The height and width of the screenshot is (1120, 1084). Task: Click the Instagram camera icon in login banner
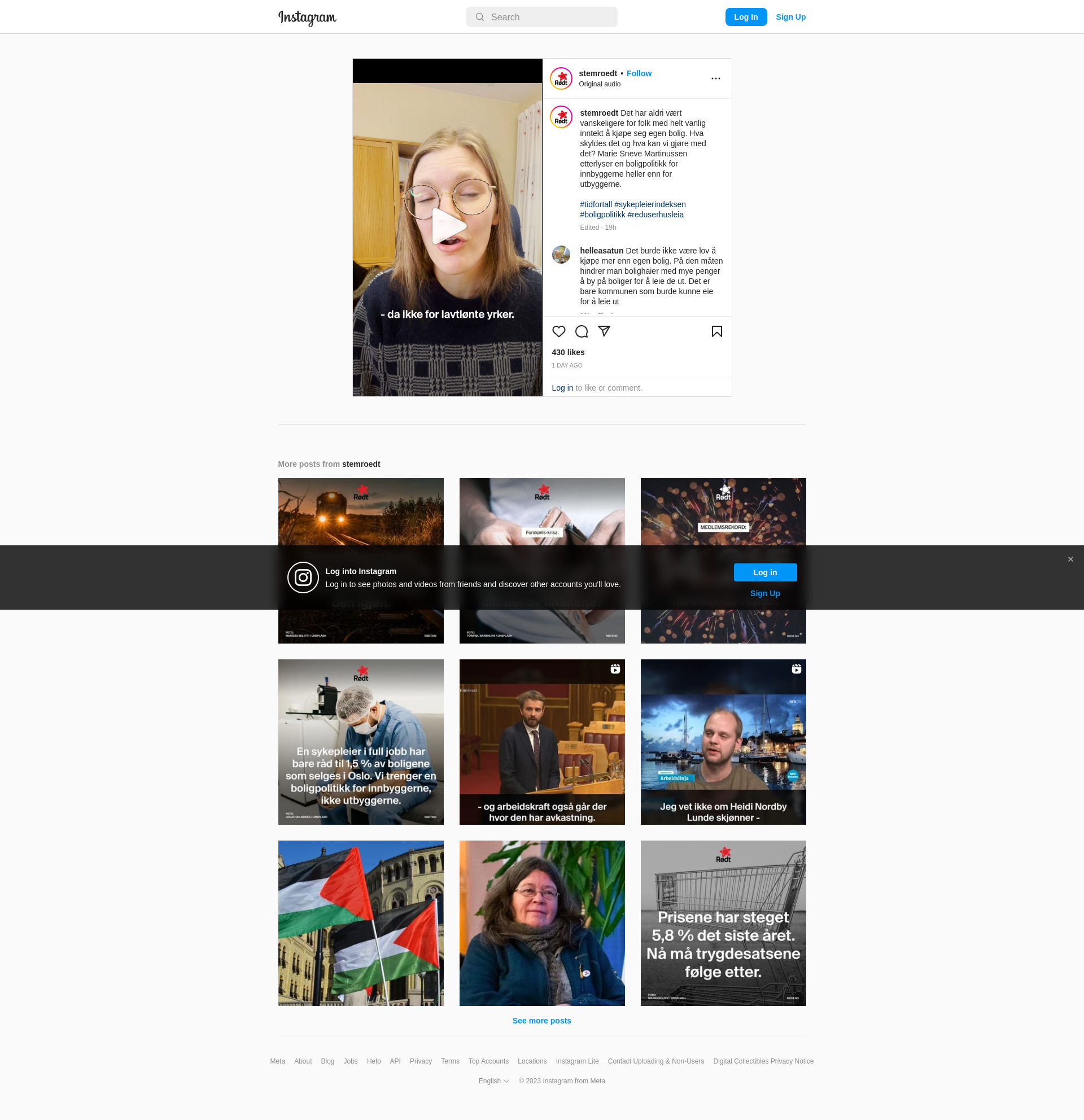coord(303,577)
